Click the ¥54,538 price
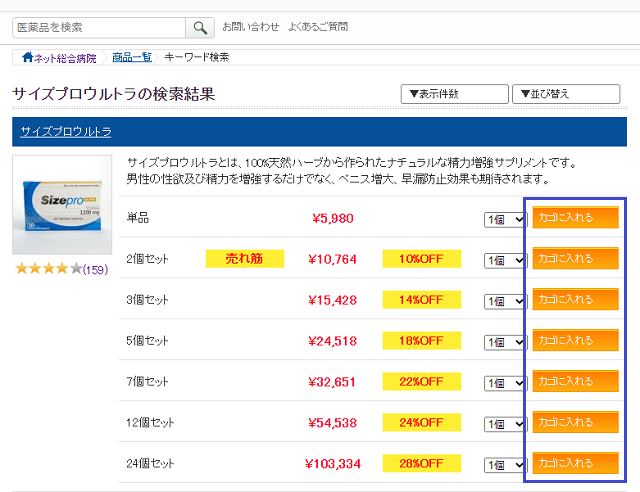 click(333, 423)
